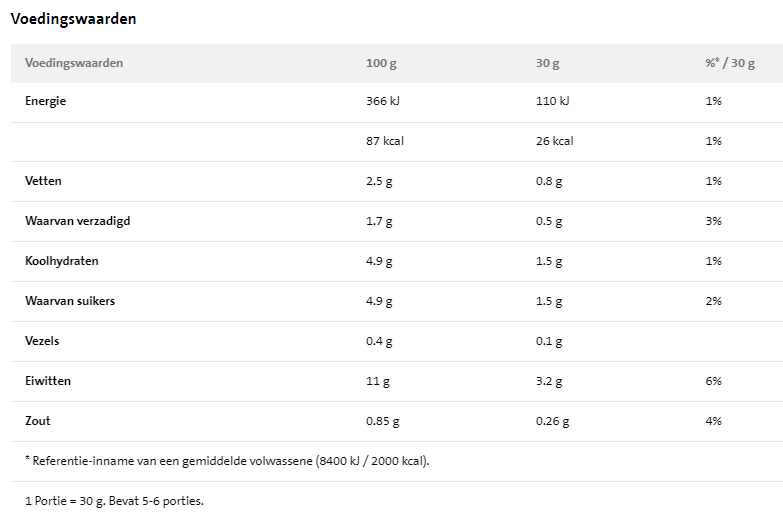
Task: Click the 0.85 g salt value
Action: (x=383, y=421)
